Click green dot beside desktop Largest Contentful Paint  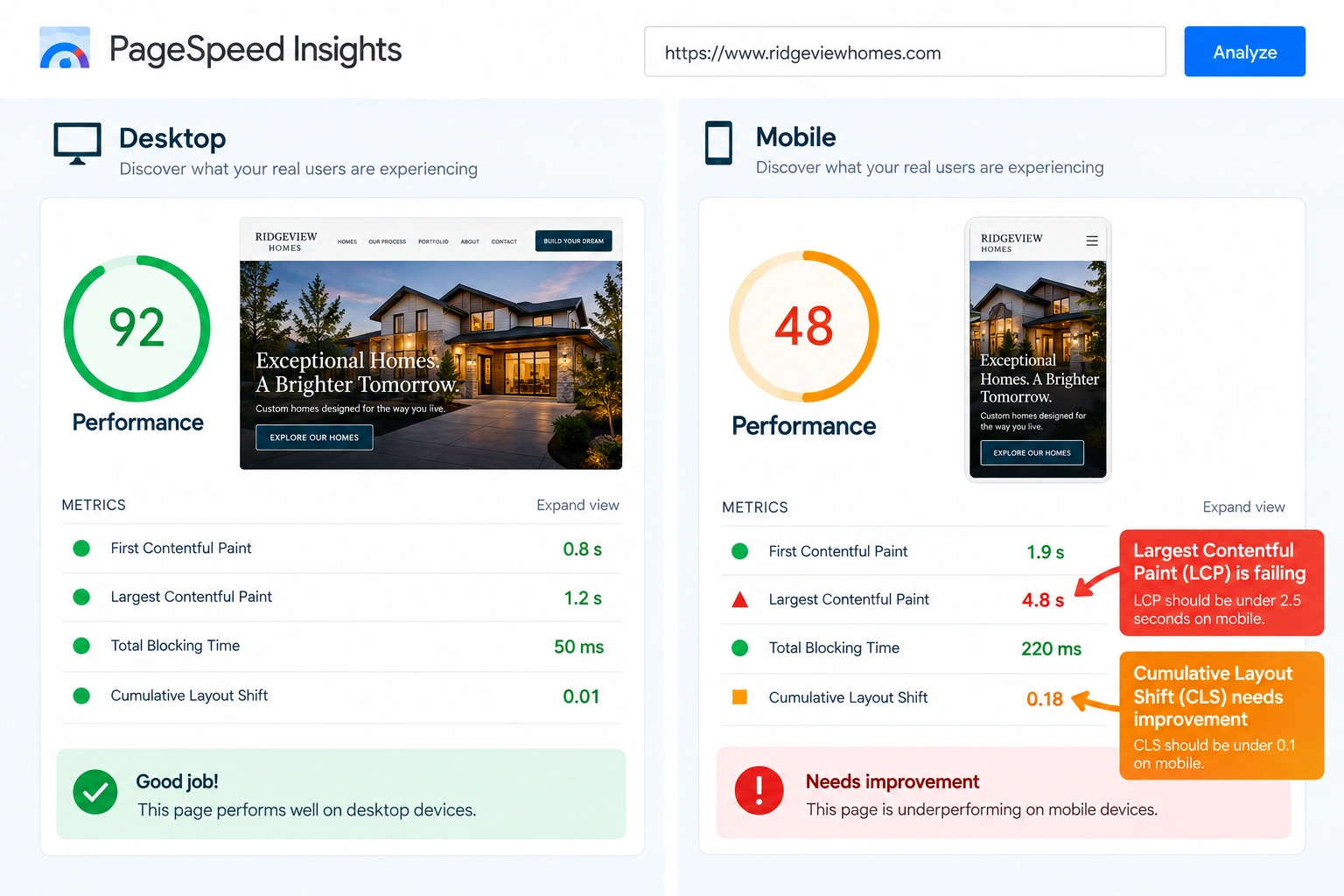(x=81, y=597)
